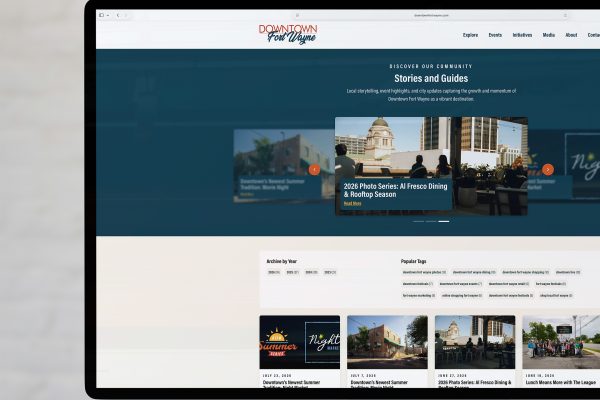This screenshot has height=400, width=600.
Task: Click the 'online shopping fort wayne' tag
Action: (x=462, y=296)
